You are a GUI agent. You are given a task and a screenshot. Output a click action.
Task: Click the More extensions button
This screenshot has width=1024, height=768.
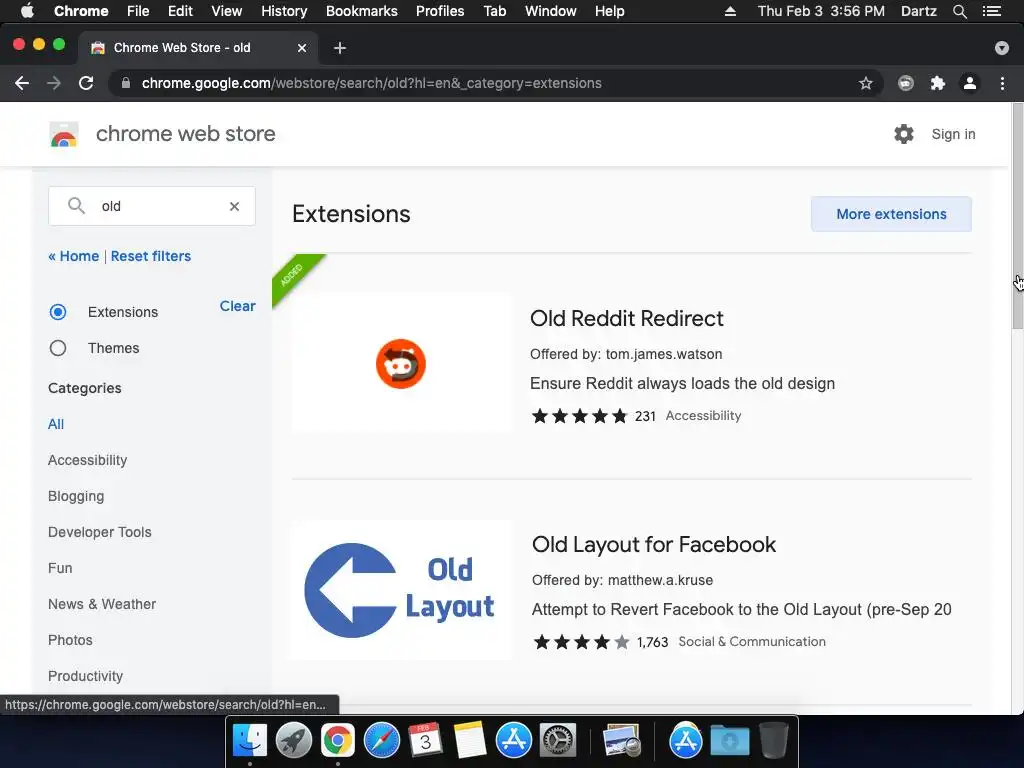point(891,214)
